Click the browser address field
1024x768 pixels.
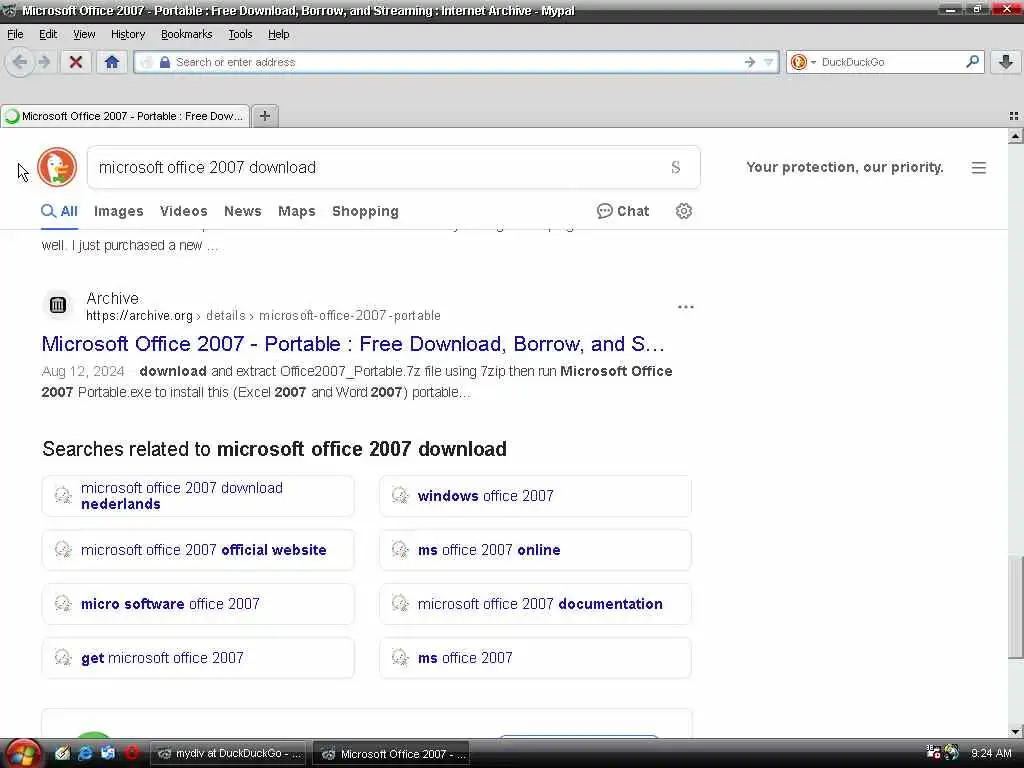(457, 62)
